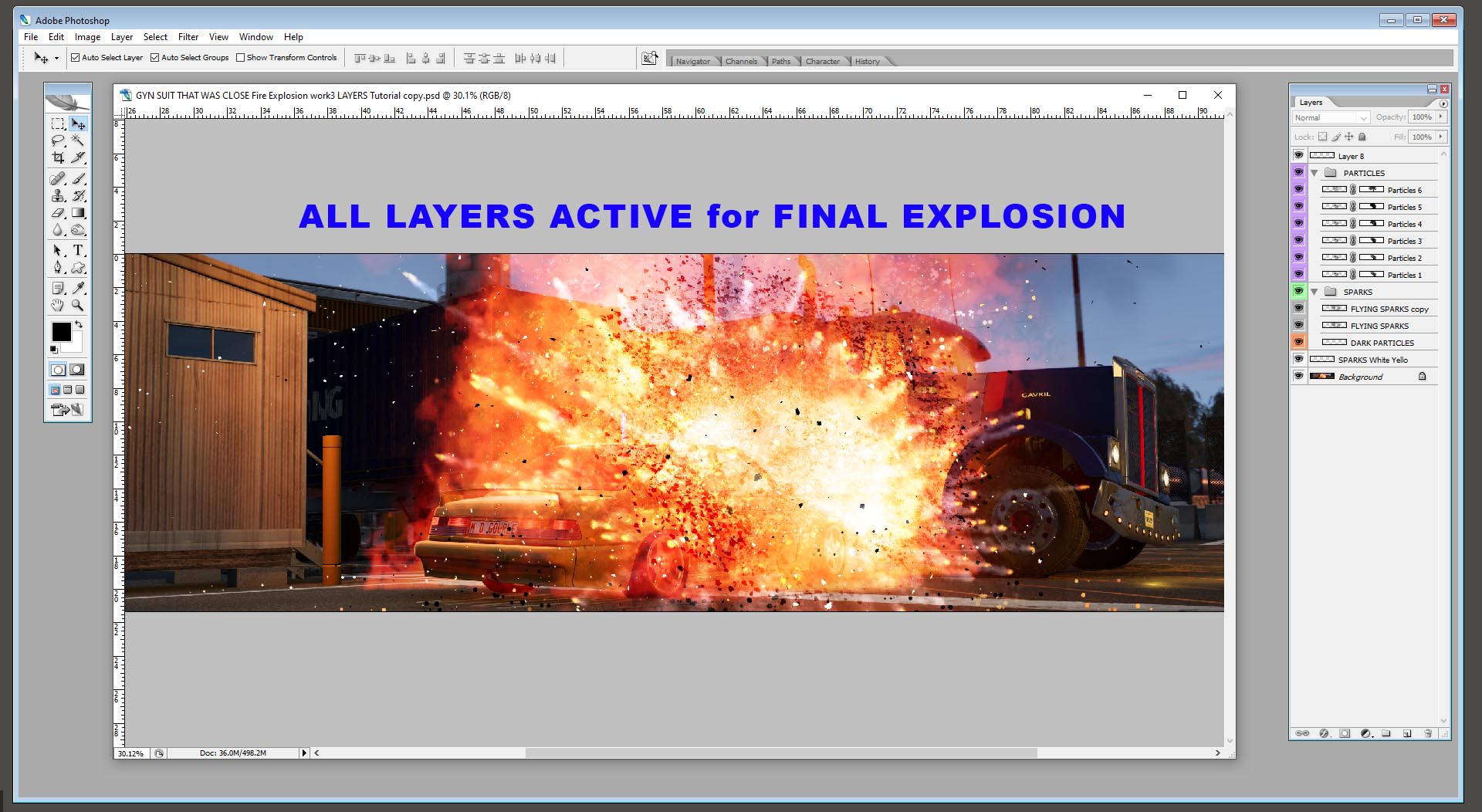Click the horizontal scrollbar of document
1482x812 pixels.
click(780, 753)
